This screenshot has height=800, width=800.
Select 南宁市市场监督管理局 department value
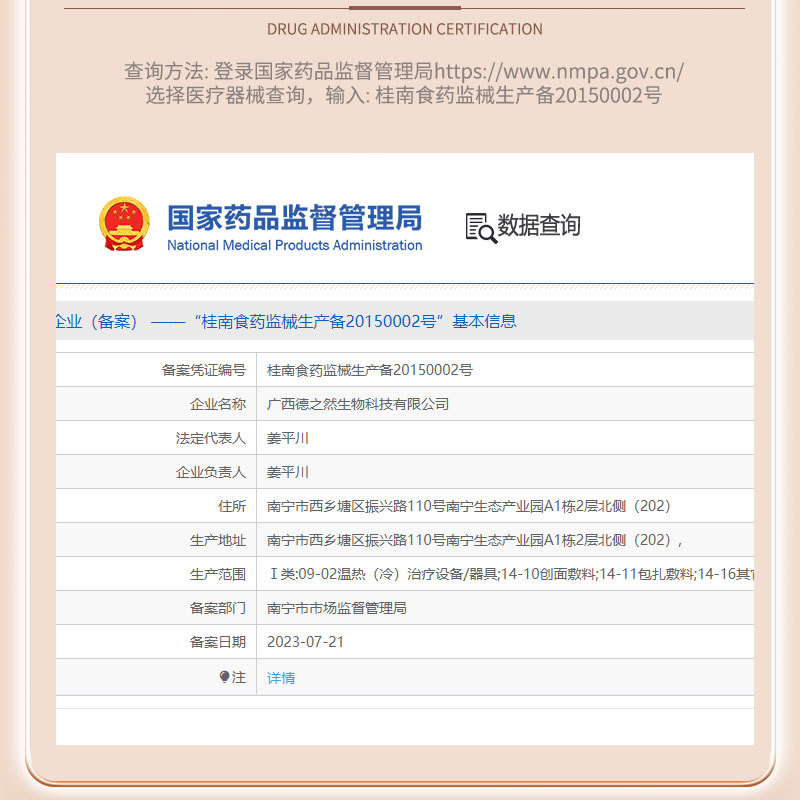pos(337,608)
